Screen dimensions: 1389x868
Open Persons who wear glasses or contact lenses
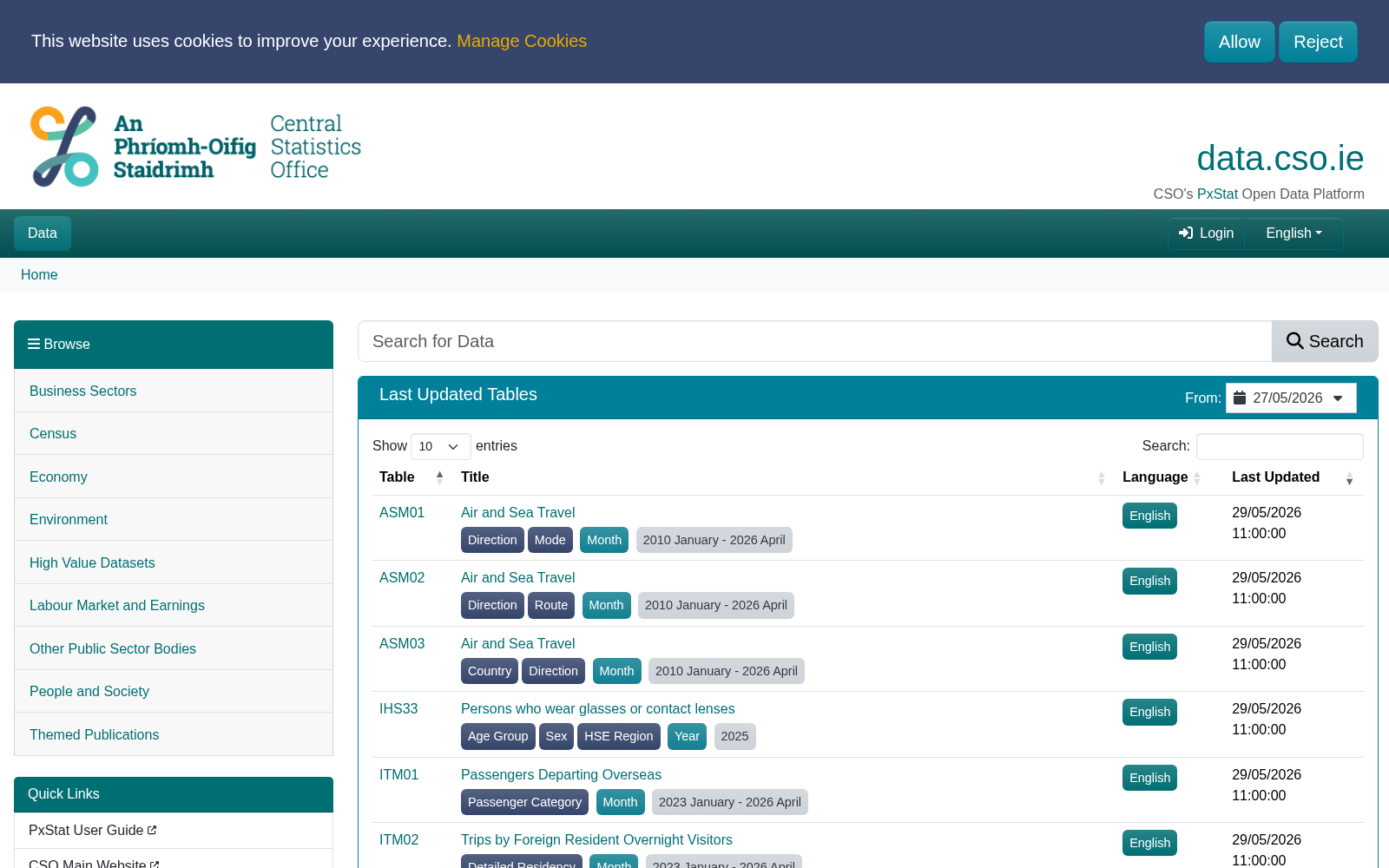pos(598,708)
